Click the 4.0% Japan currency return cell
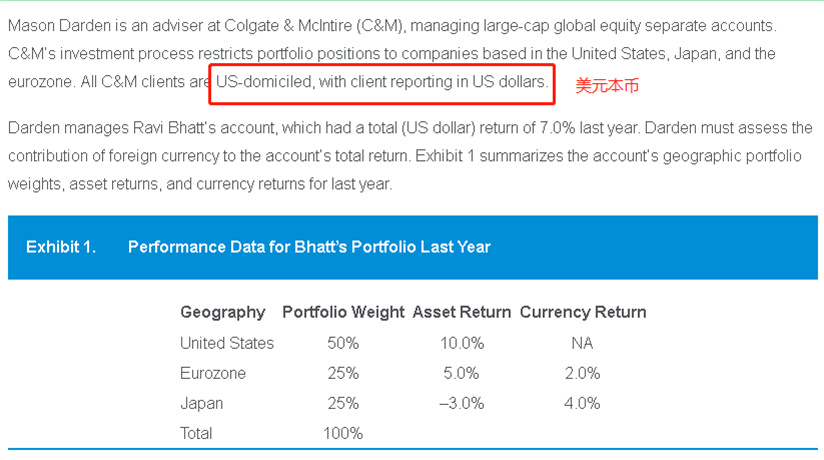This screenshot has height=460, width=824. 582,403
